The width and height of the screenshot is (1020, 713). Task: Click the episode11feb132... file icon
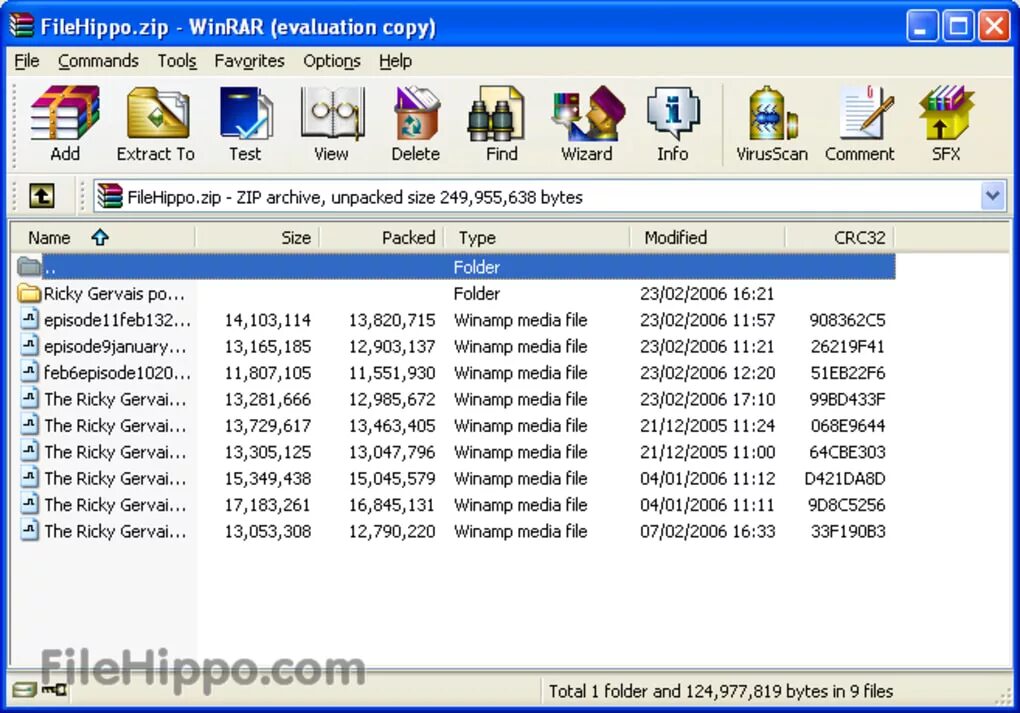29,319
